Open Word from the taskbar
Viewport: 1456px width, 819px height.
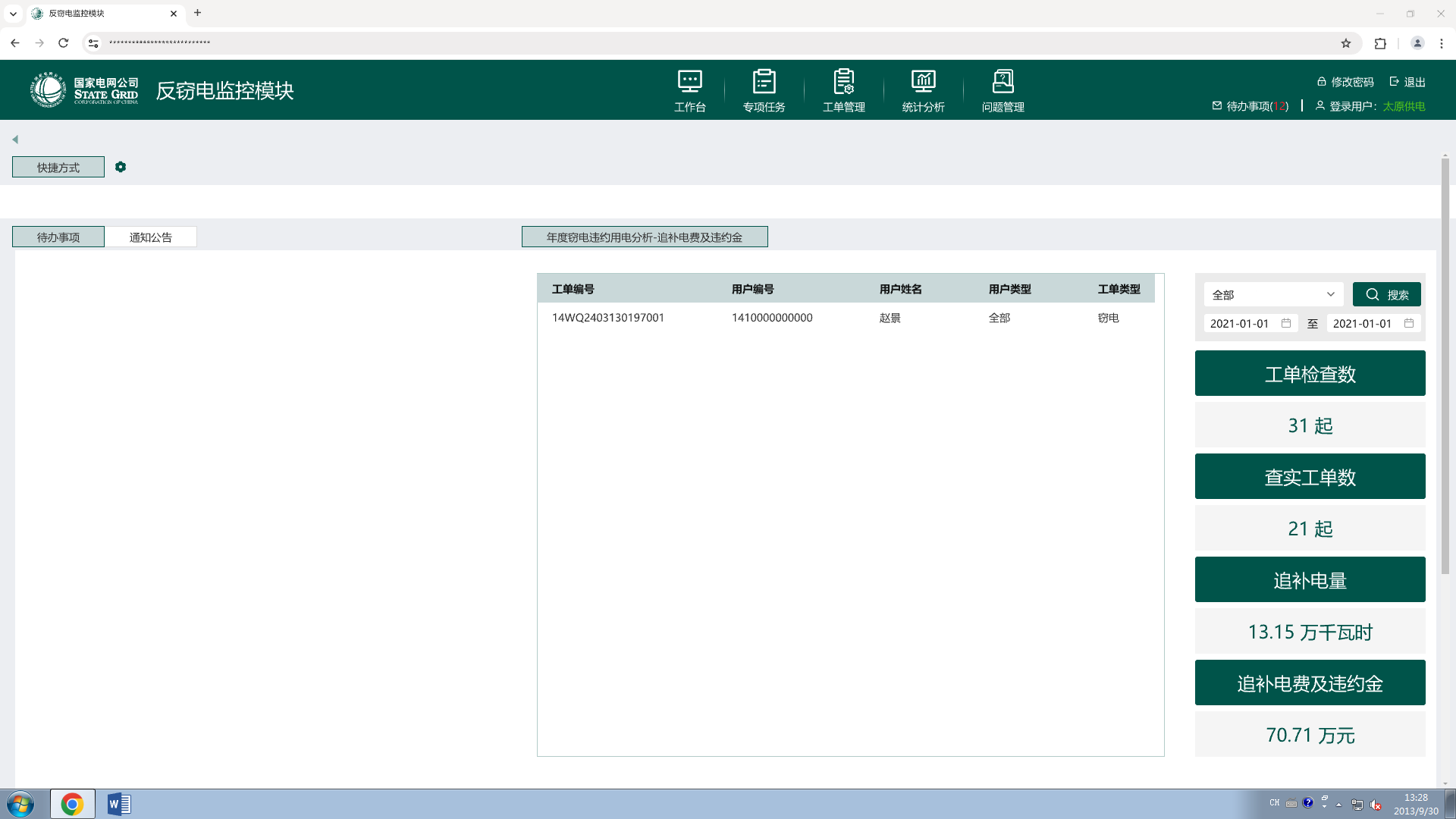click(119, 804)
